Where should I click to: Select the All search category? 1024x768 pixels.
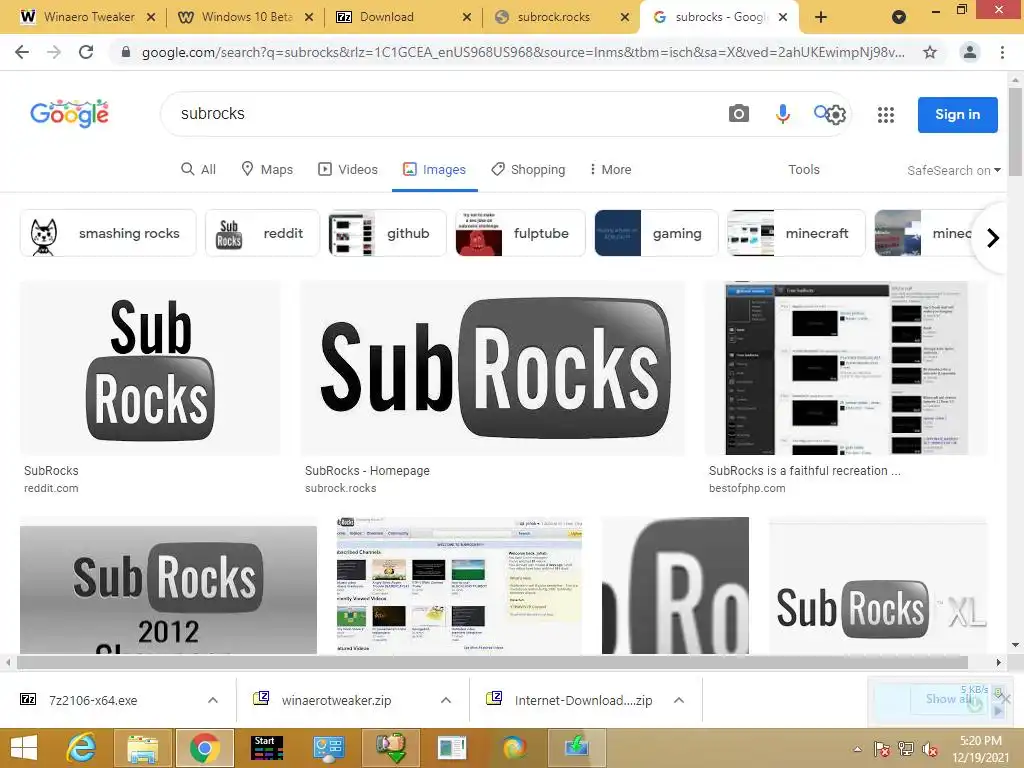[x=198, y=169]
